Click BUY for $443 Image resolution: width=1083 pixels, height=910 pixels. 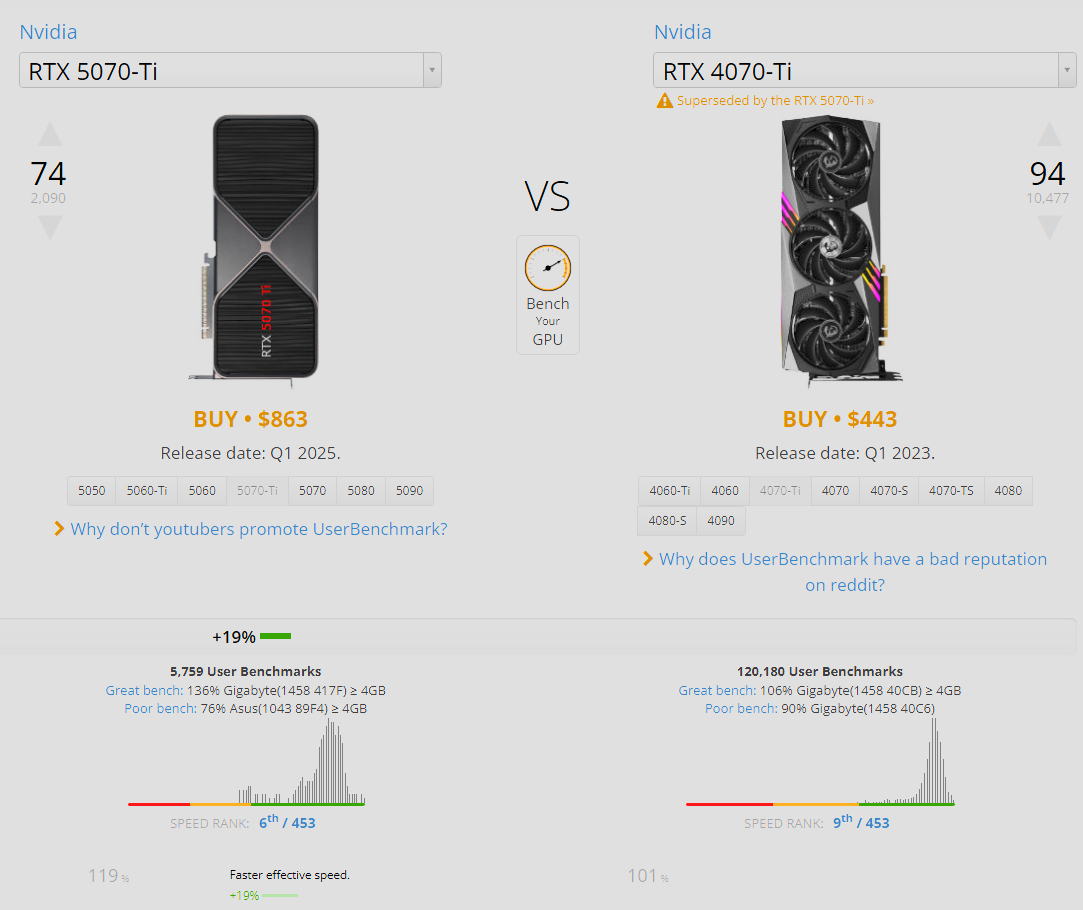pos(840,419)
